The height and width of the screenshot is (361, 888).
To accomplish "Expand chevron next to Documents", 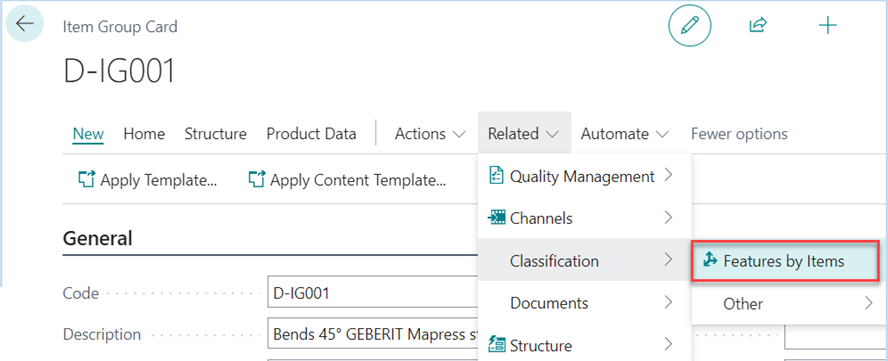I will [x=669, y=303].
